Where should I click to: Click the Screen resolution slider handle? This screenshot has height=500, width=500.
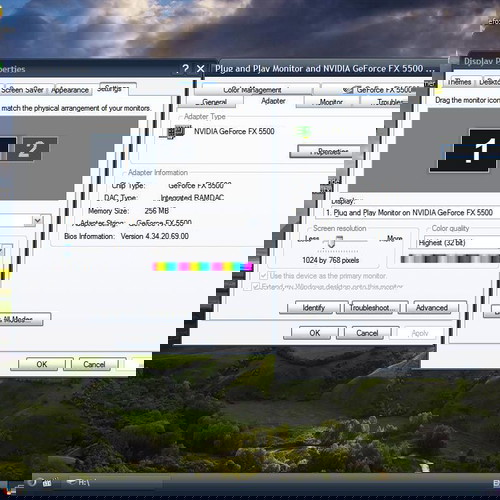click(x=331, y=243)
